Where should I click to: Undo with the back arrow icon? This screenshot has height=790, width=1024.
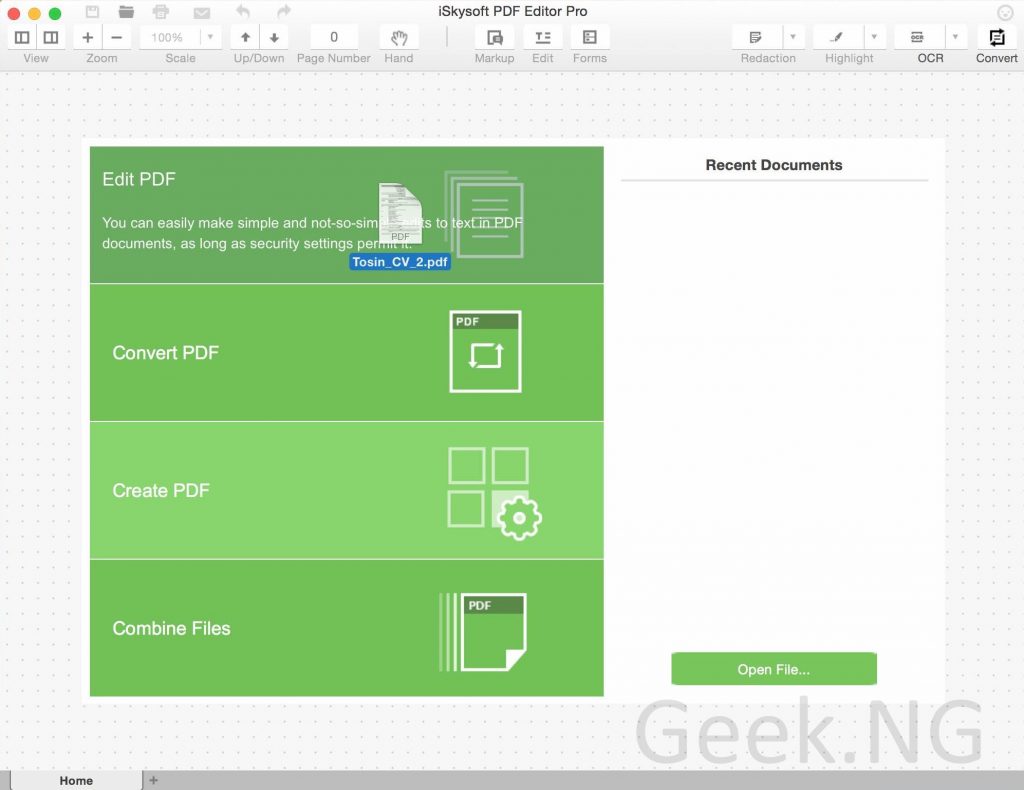[x=242, y=11]
